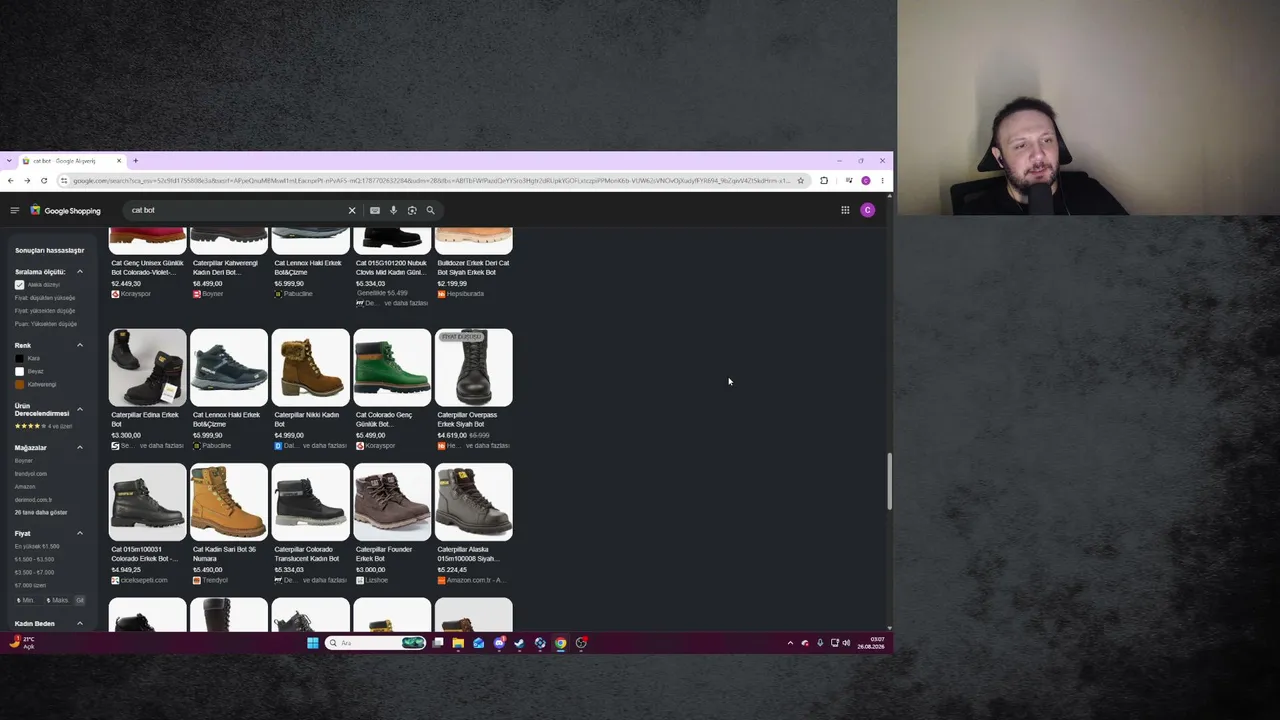
Task: Filter by the trendyol.com store
Action: point(31,474)
